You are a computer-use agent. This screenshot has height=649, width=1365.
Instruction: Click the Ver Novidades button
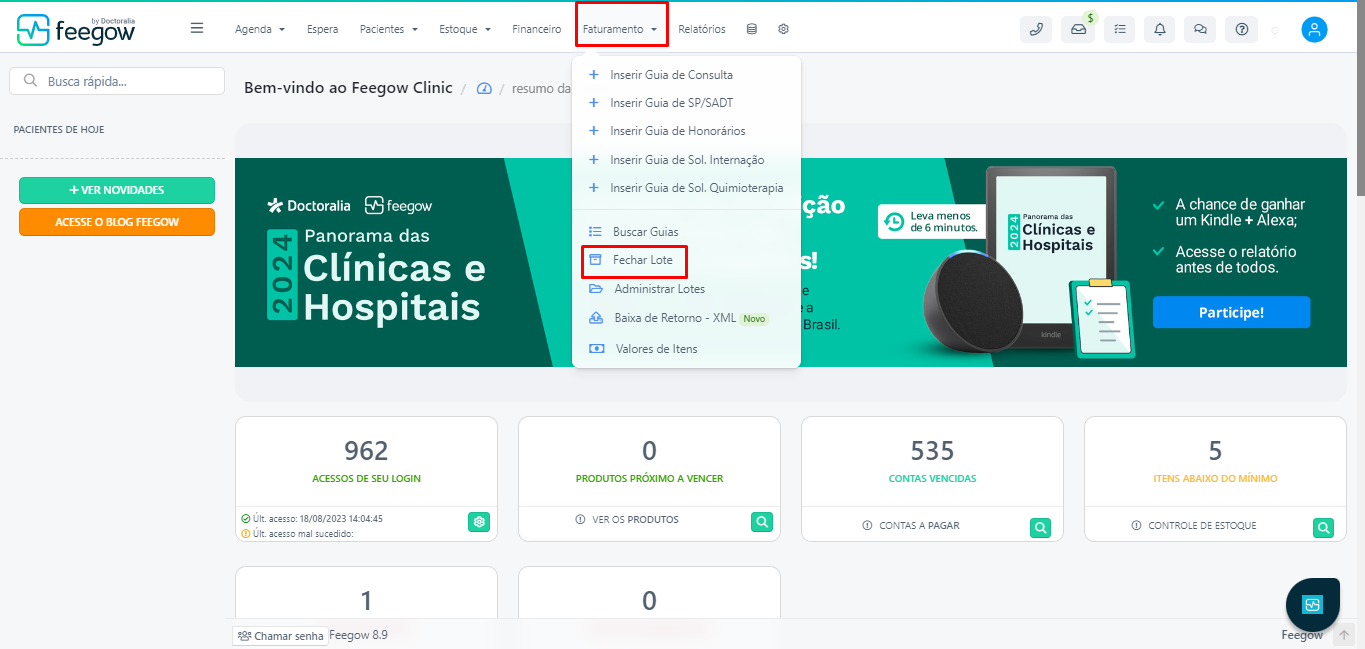point(117,190)
